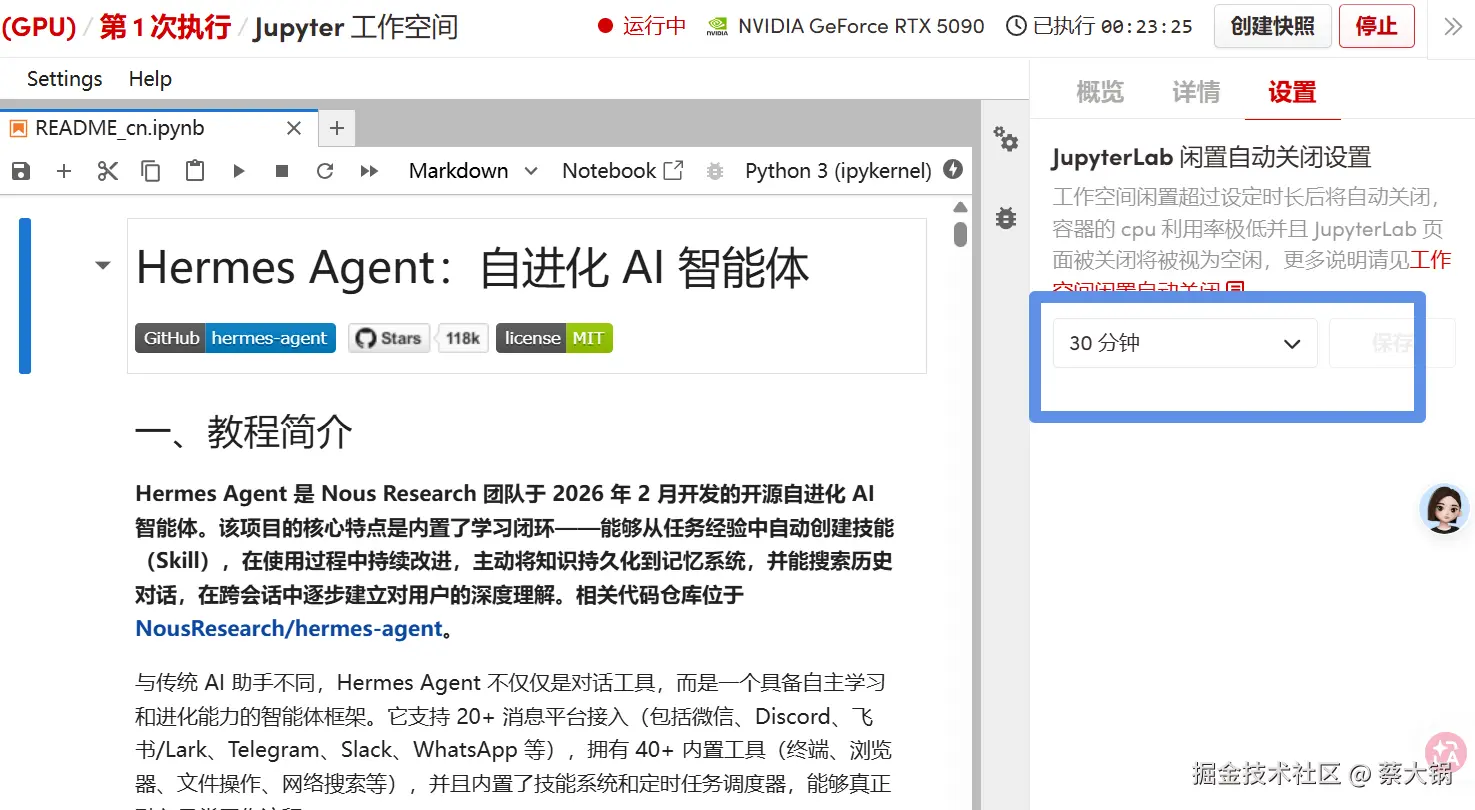Screen dimensions: 1475x810
Task: Open the Markdown cell type dropdown
Action: click(473, 171)
